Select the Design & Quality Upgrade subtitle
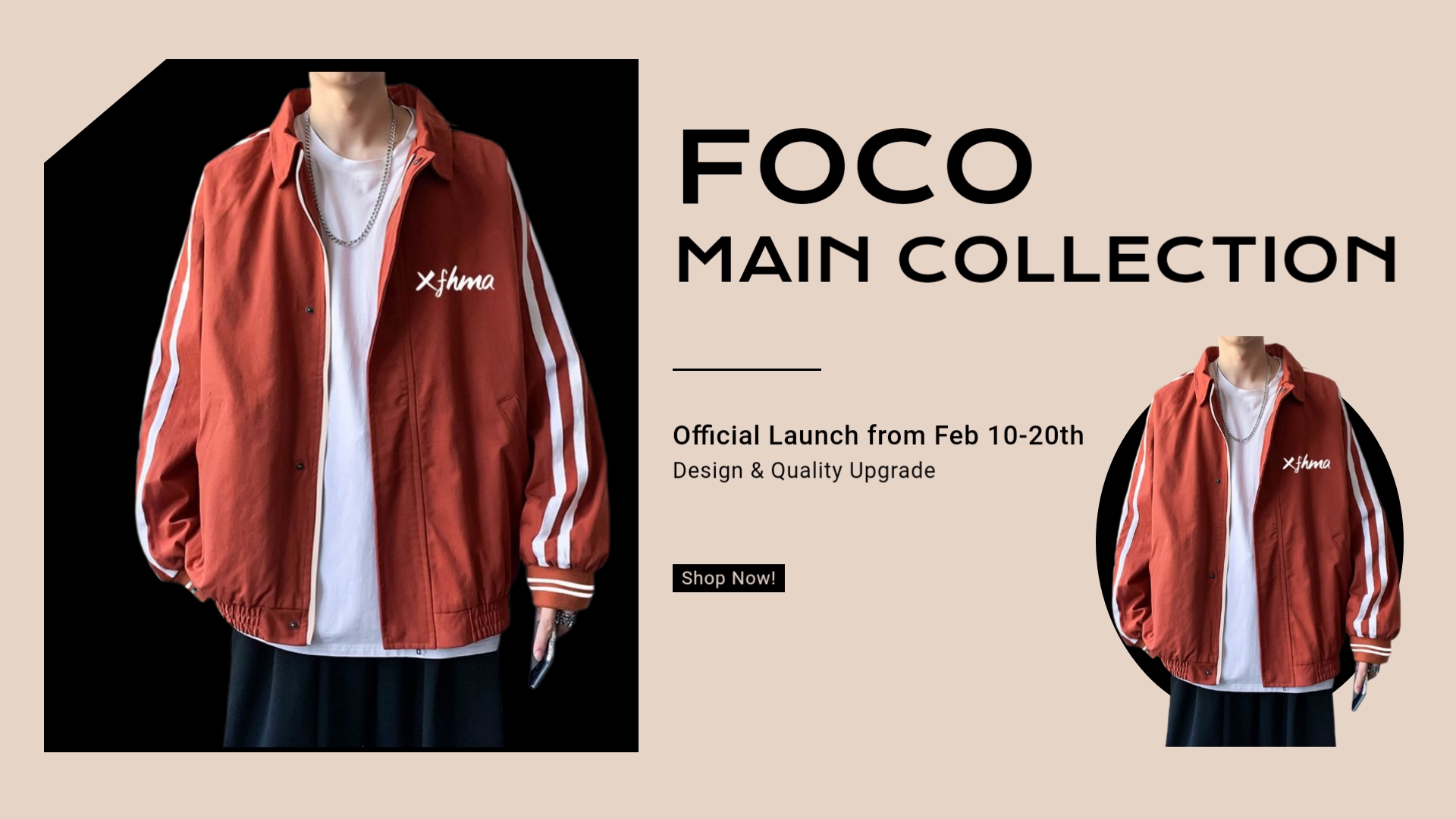Screen dimensions: 1456x819 [x=804, y=470]
